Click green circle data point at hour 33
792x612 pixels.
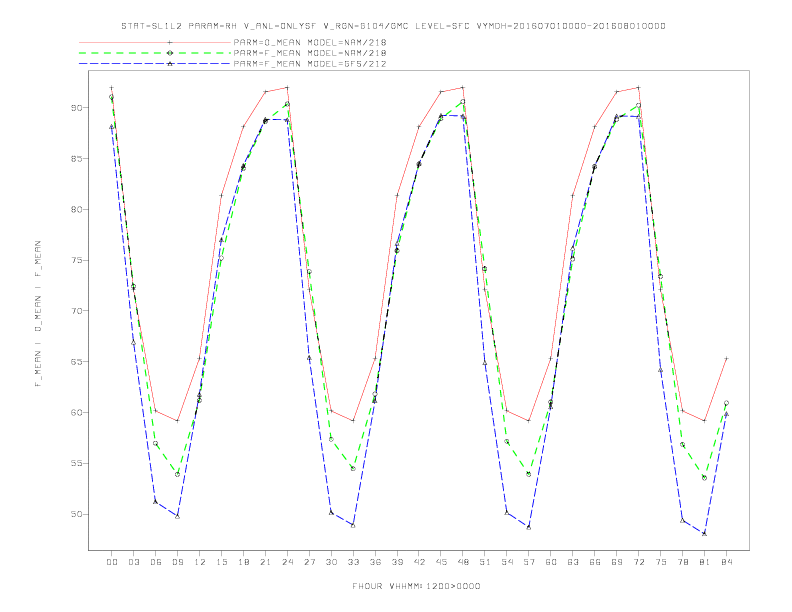pyautogui.click(x=353, y=469)
